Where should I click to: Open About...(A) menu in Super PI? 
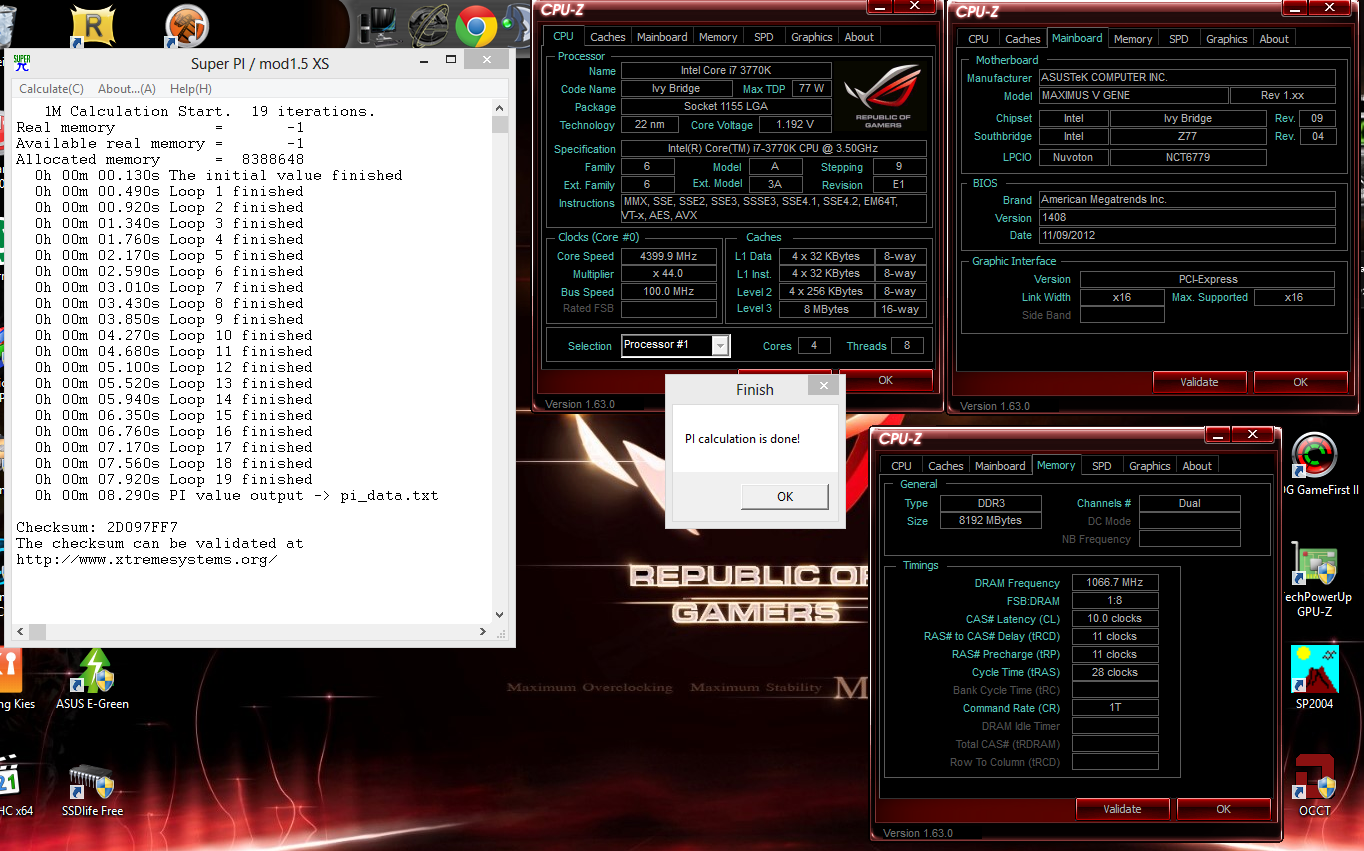click(127, 89)
